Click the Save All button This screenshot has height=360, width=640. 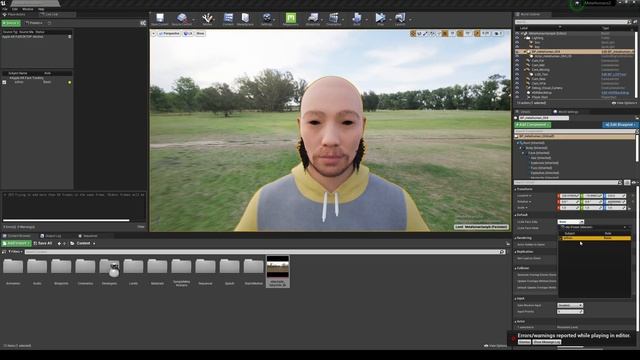[43, 243]
